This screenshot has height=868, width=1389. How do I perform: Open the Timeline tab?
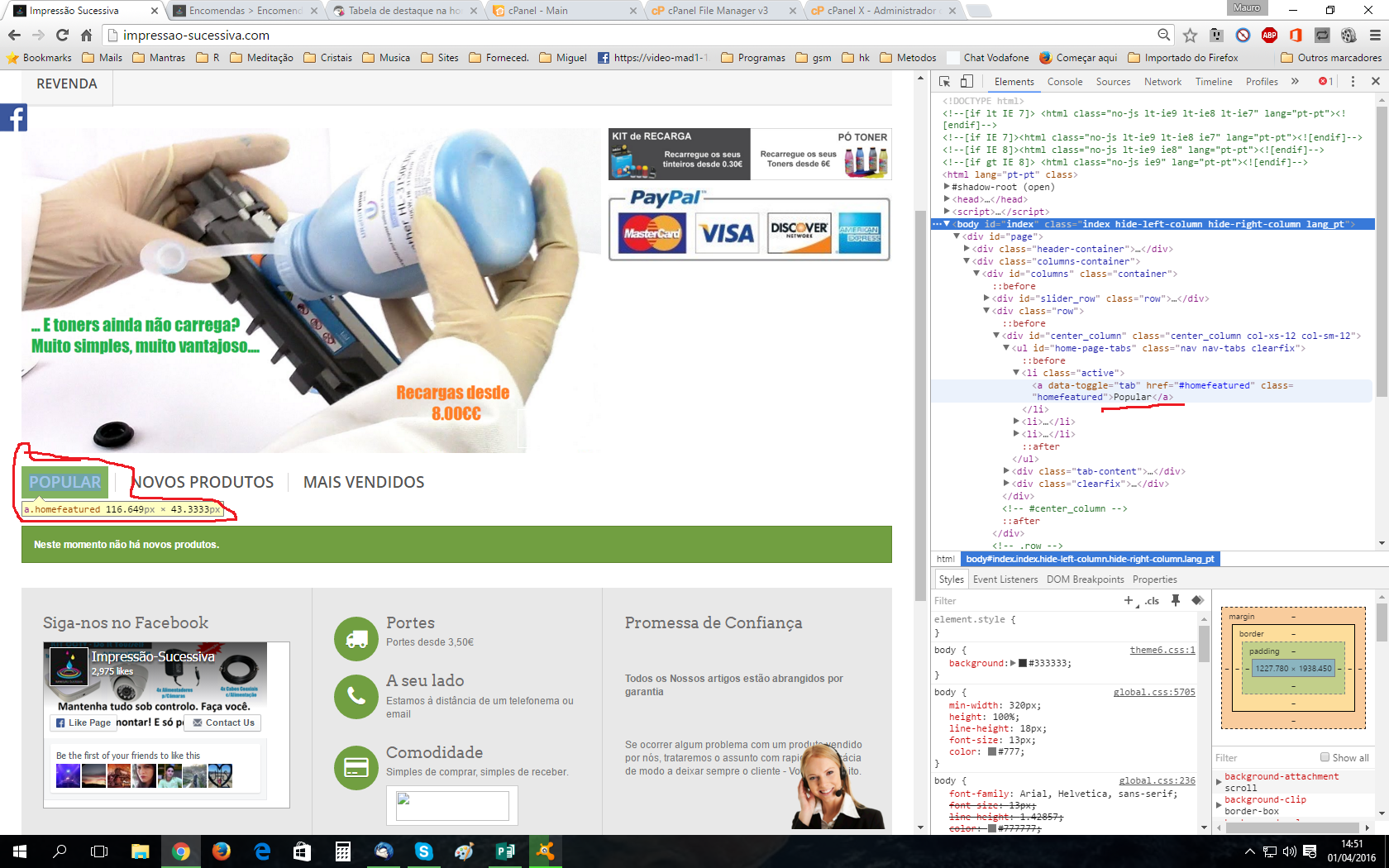(1214, 82)
